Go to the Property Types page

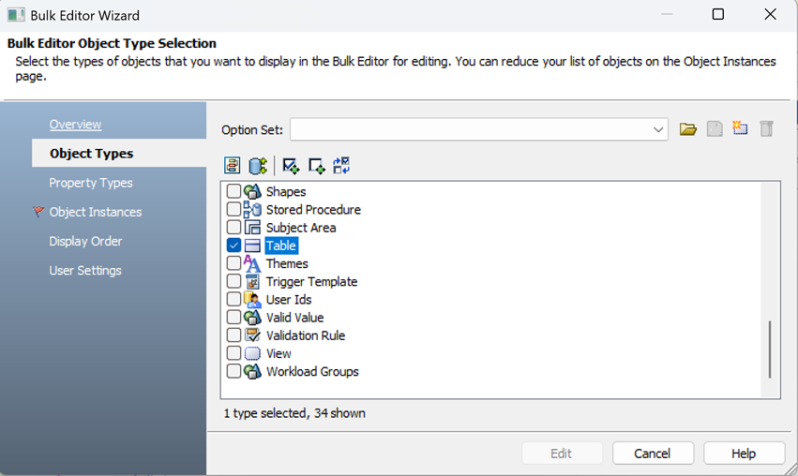pyautogui.click(x=90, y=183)
